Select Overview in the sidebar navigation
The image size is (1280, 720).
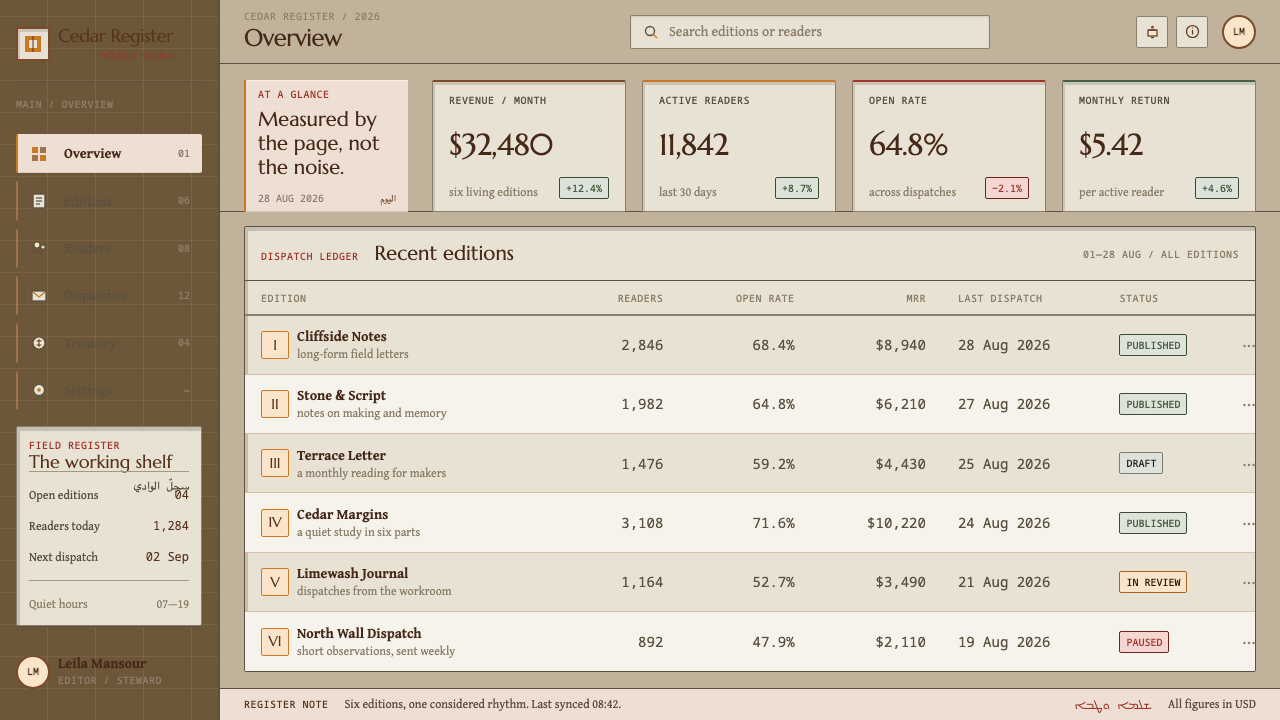coord(109,154)
